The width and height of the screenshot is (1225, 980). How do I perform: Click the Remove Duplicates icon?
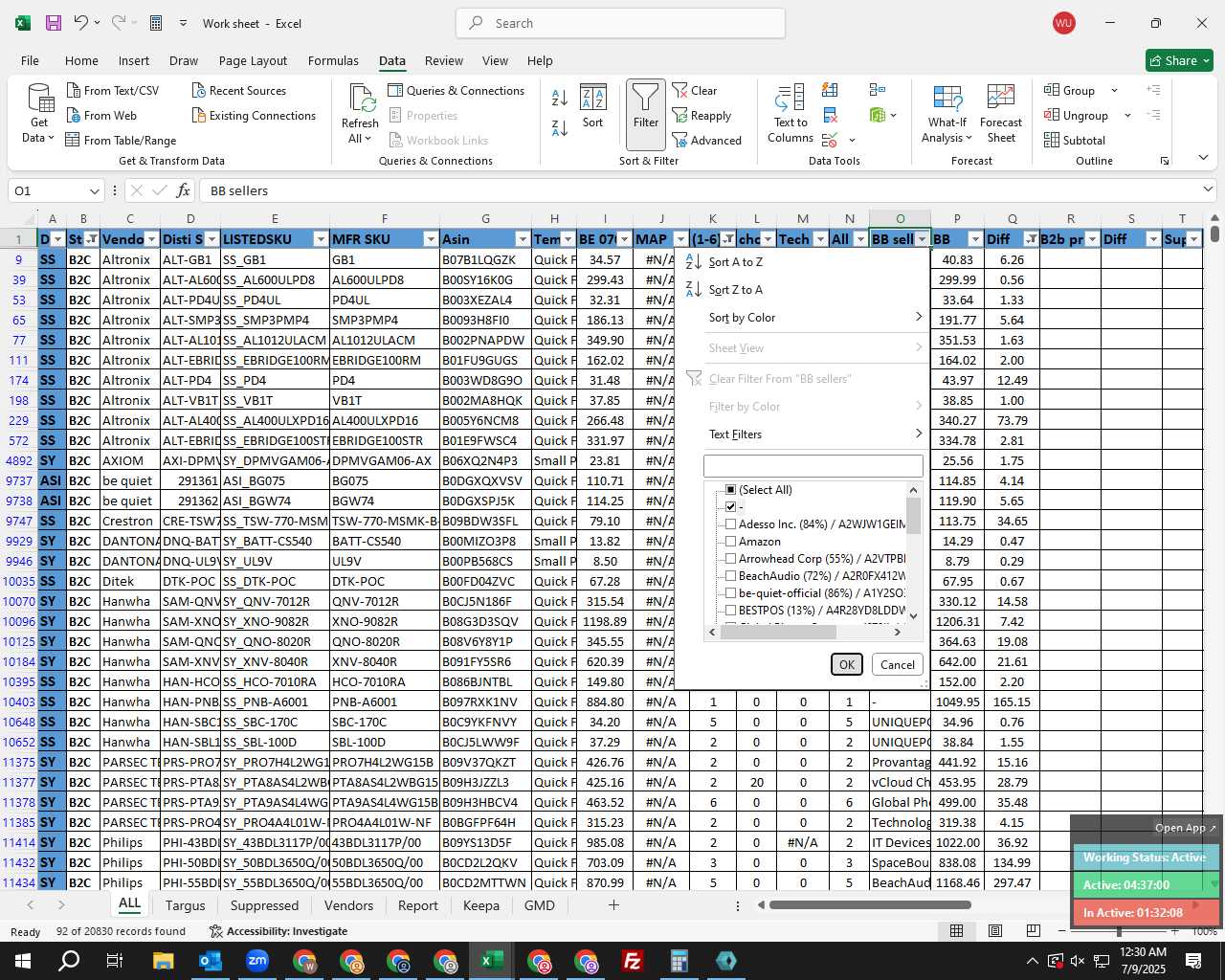coord(830,116)
